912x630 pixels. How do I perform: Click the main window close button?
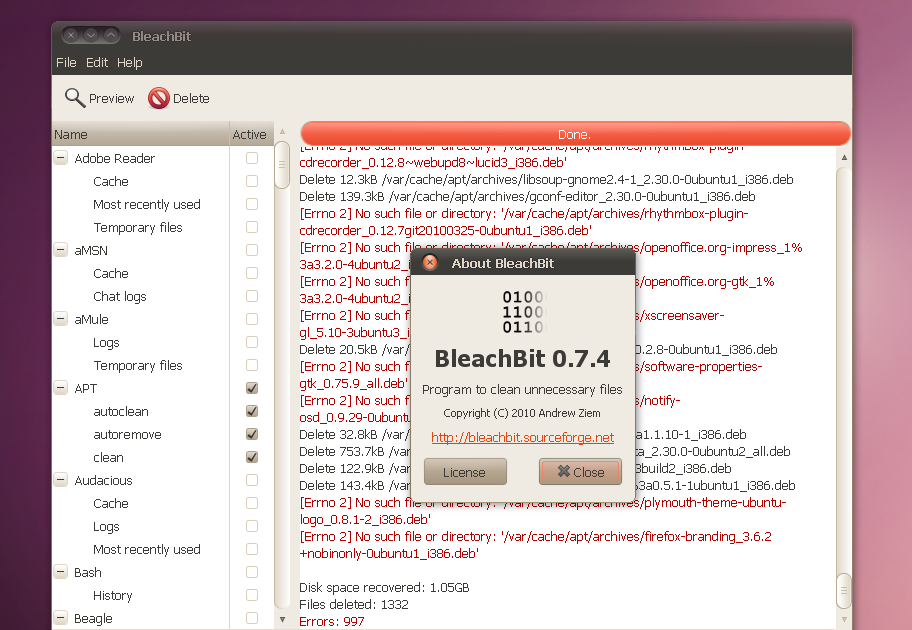click(71, 35)
